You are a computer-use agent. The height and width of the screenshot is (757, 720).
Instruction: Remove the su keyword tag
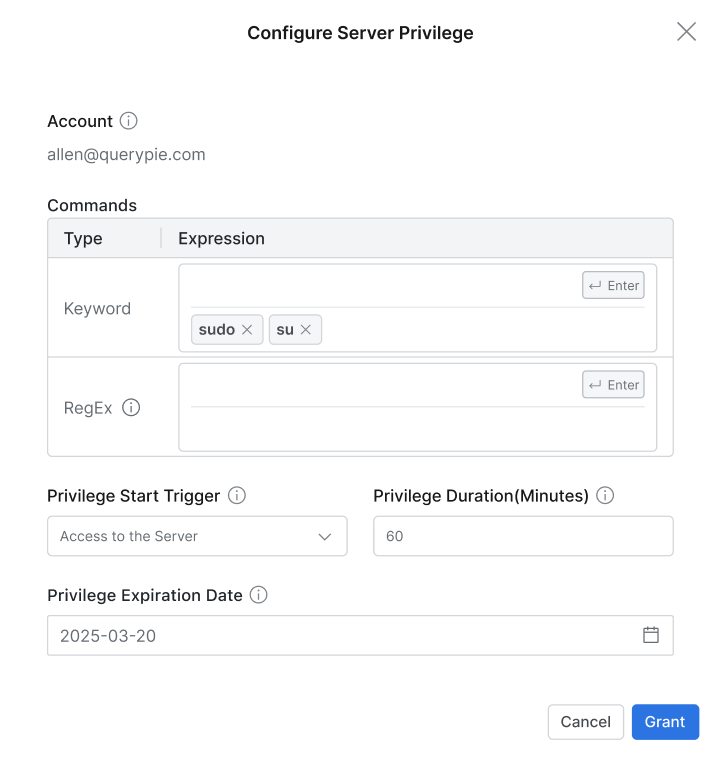pyautogui.click(x=306, y=330)
